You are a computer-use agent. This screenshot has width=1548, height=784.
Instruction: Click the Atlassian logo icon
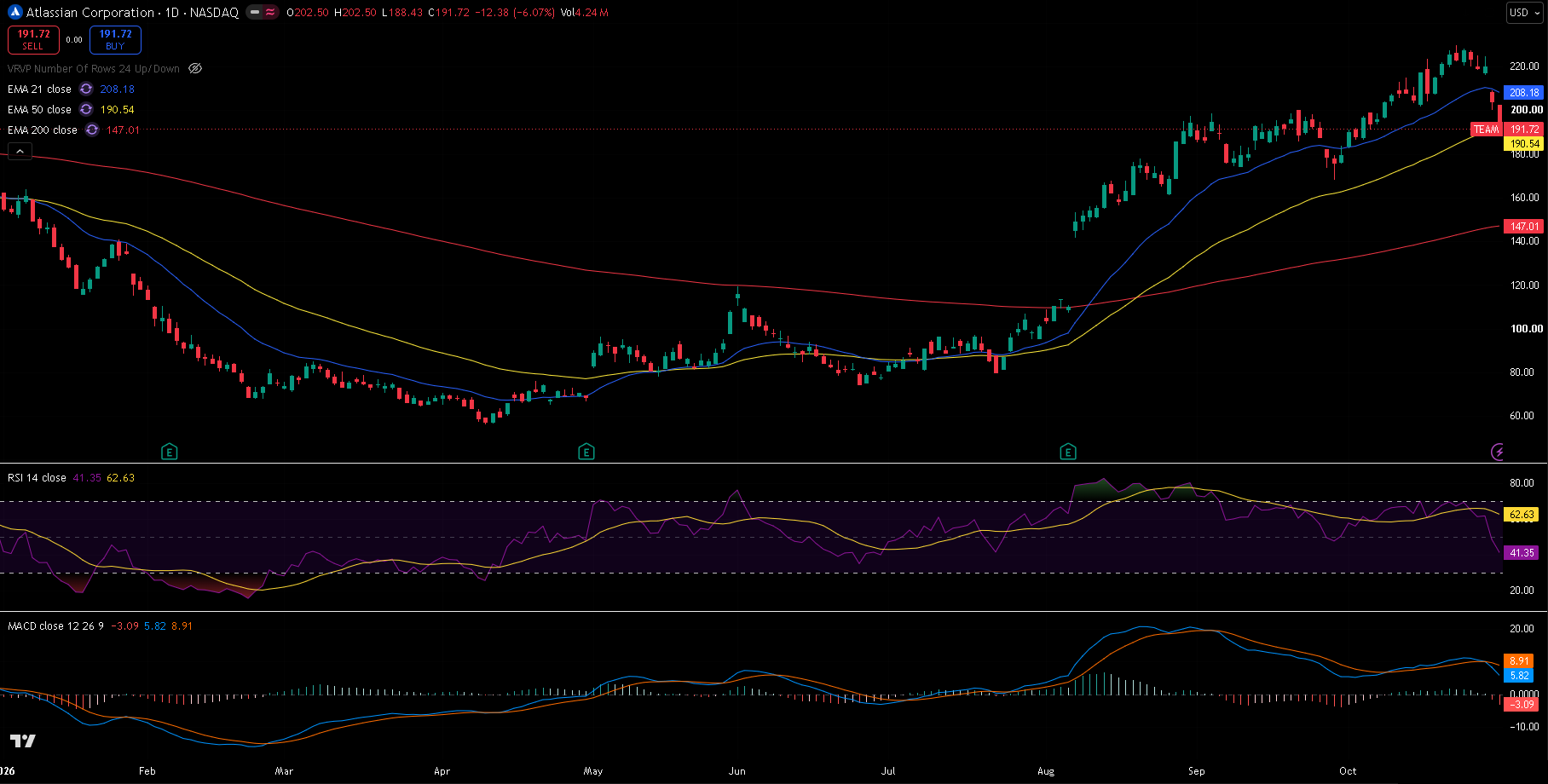point(14,13)
